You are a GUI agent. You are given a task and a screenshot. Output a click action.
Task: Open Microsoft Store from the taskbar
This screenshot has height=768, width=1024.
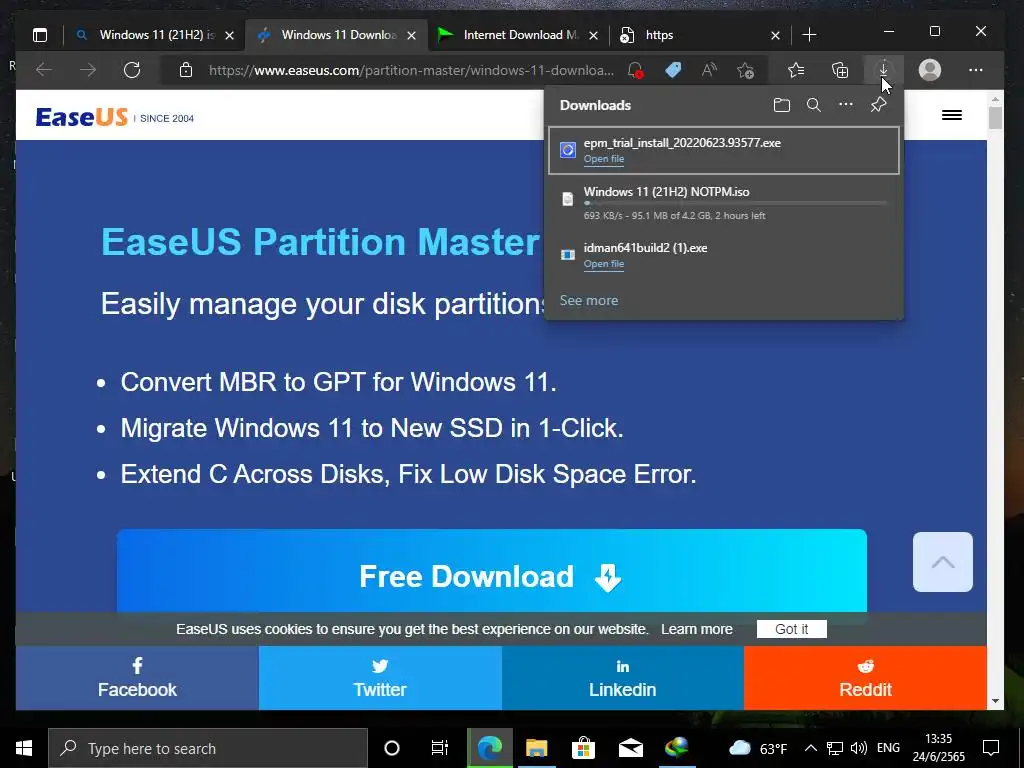point(583,748)
